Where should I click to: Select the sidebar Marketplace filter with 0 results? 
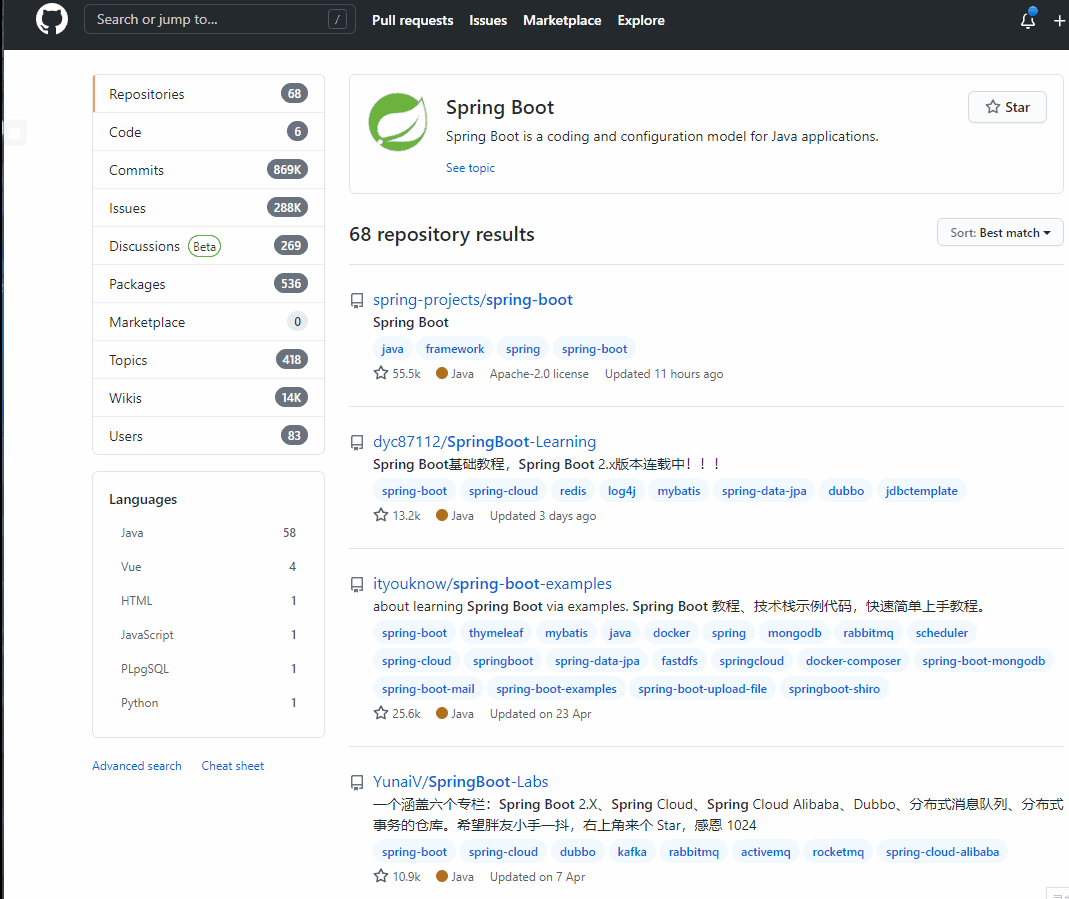[209, 322]
